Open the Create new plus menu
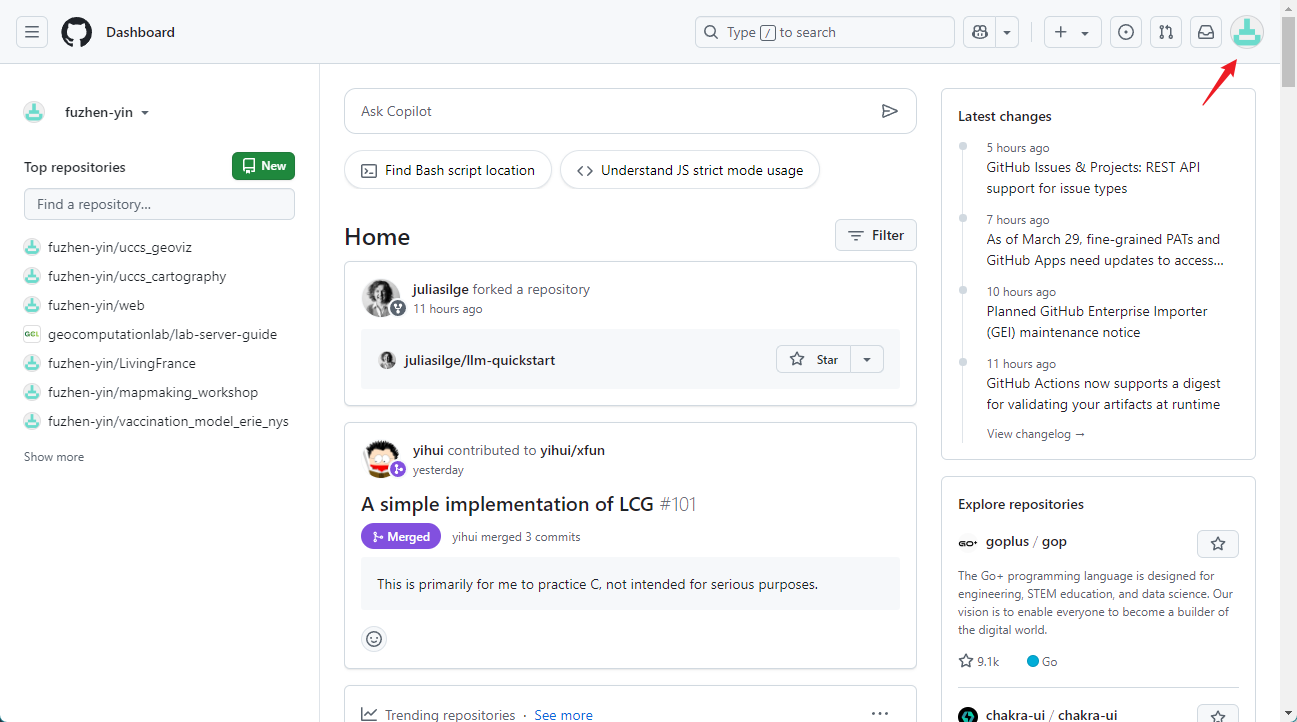The image size is (1297, 722). [x=1073, y=32]
